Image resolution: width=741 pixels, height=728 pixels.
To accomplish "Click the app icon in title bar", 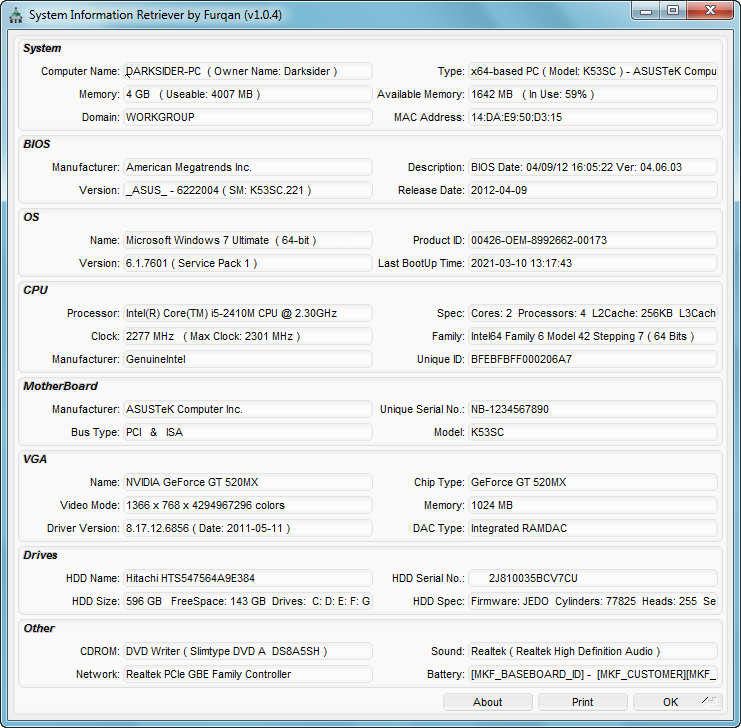I will [x=16, y=15].
